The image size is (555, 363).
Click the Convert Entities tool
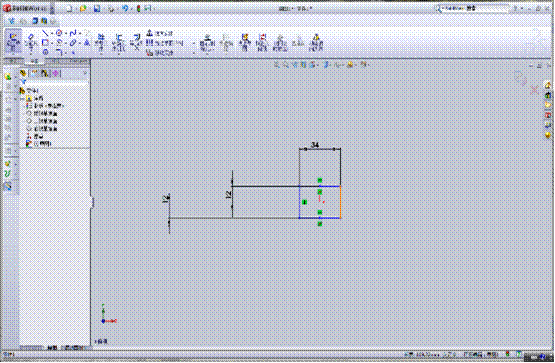(119, 42)
